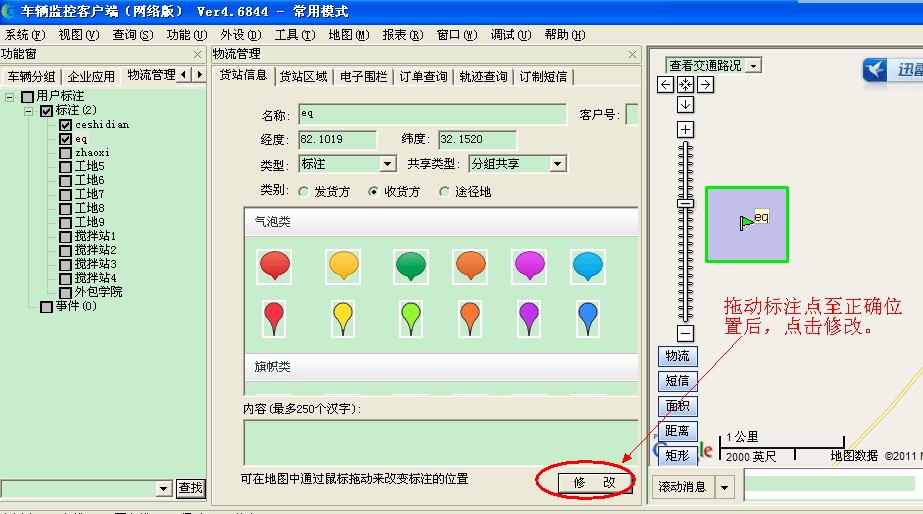Pan the map down with arrow button
This screenshot has height=514, width=923.
click(x=685, y=104)
